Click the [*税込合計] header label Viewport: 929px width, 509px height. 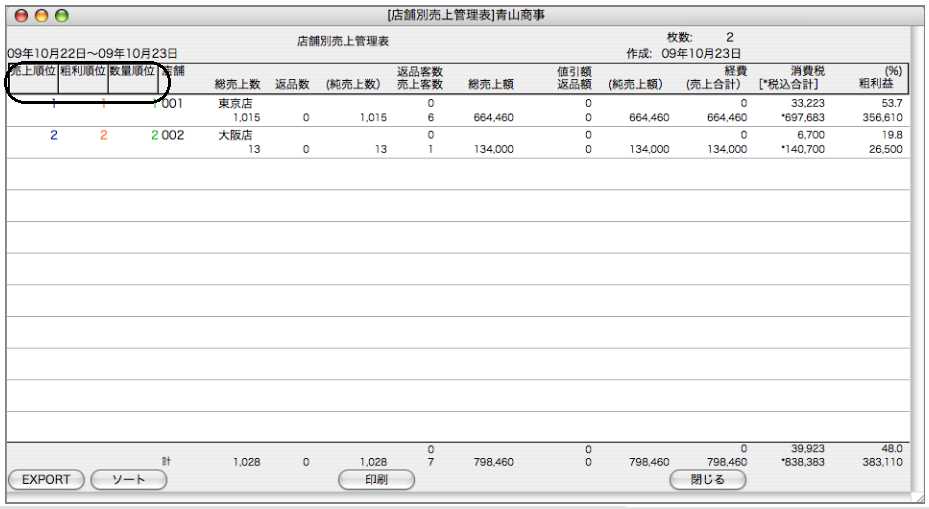tap(789, 84)
